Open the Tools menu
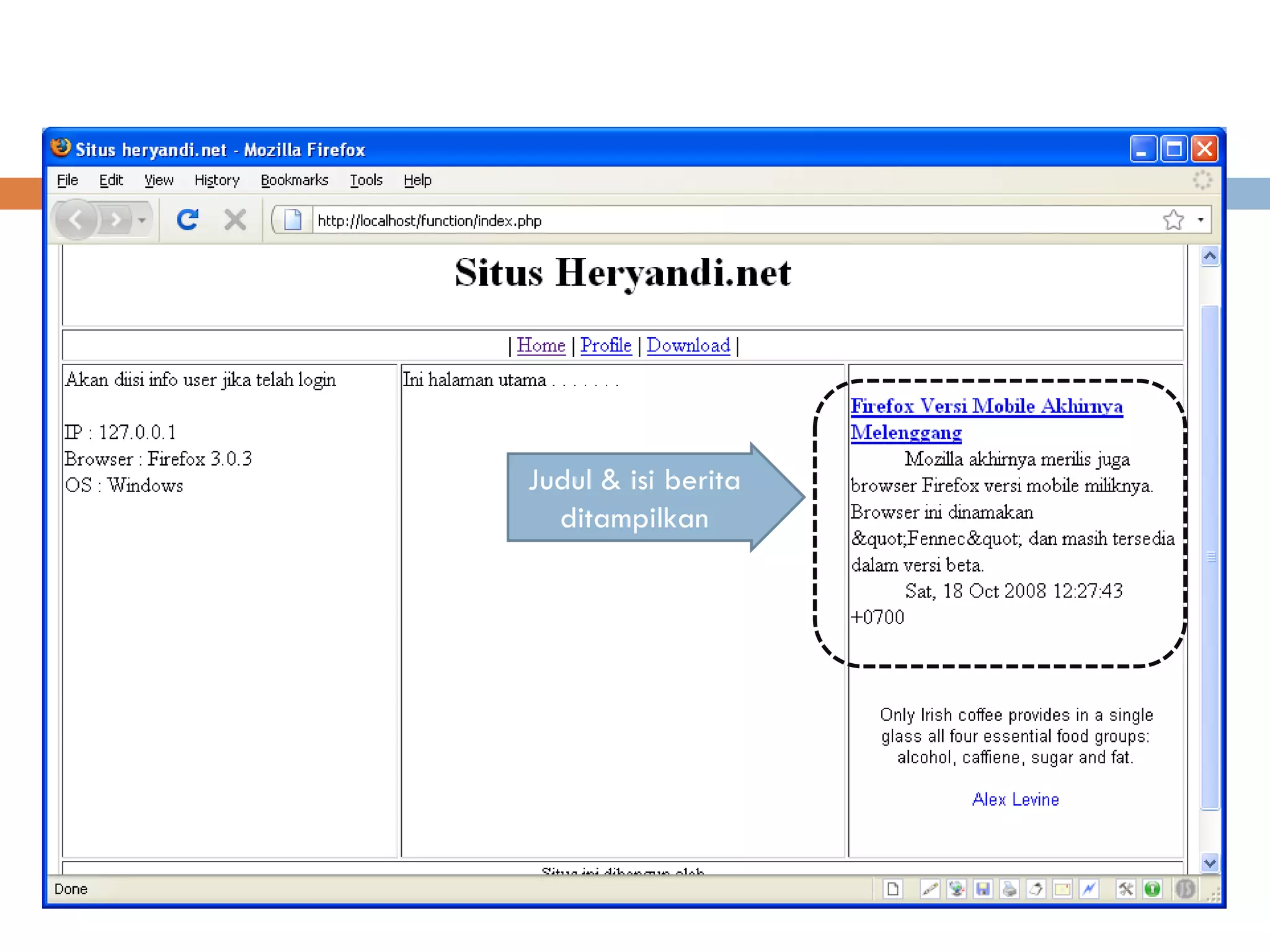This screenshot has height=952, width=1270. [366, 180]
